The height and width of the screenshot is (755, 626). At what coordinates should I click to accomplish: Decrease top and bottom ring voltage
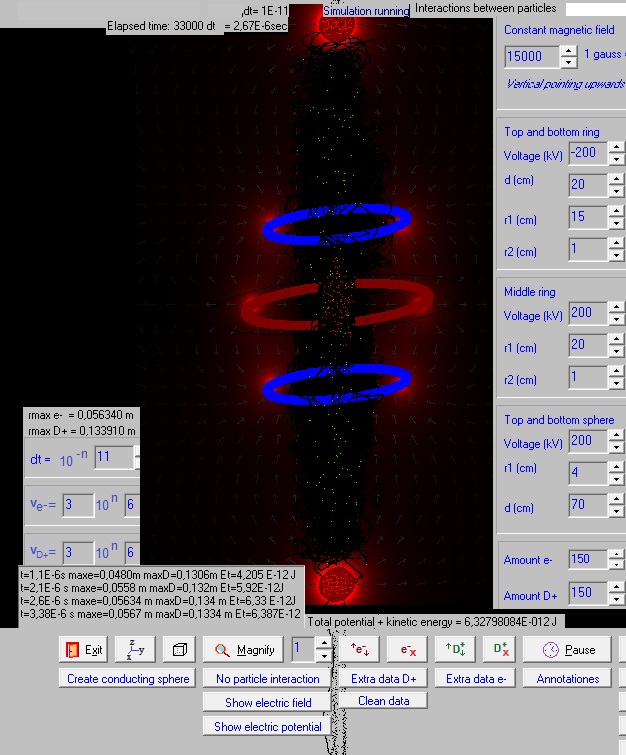coord(616,160)
